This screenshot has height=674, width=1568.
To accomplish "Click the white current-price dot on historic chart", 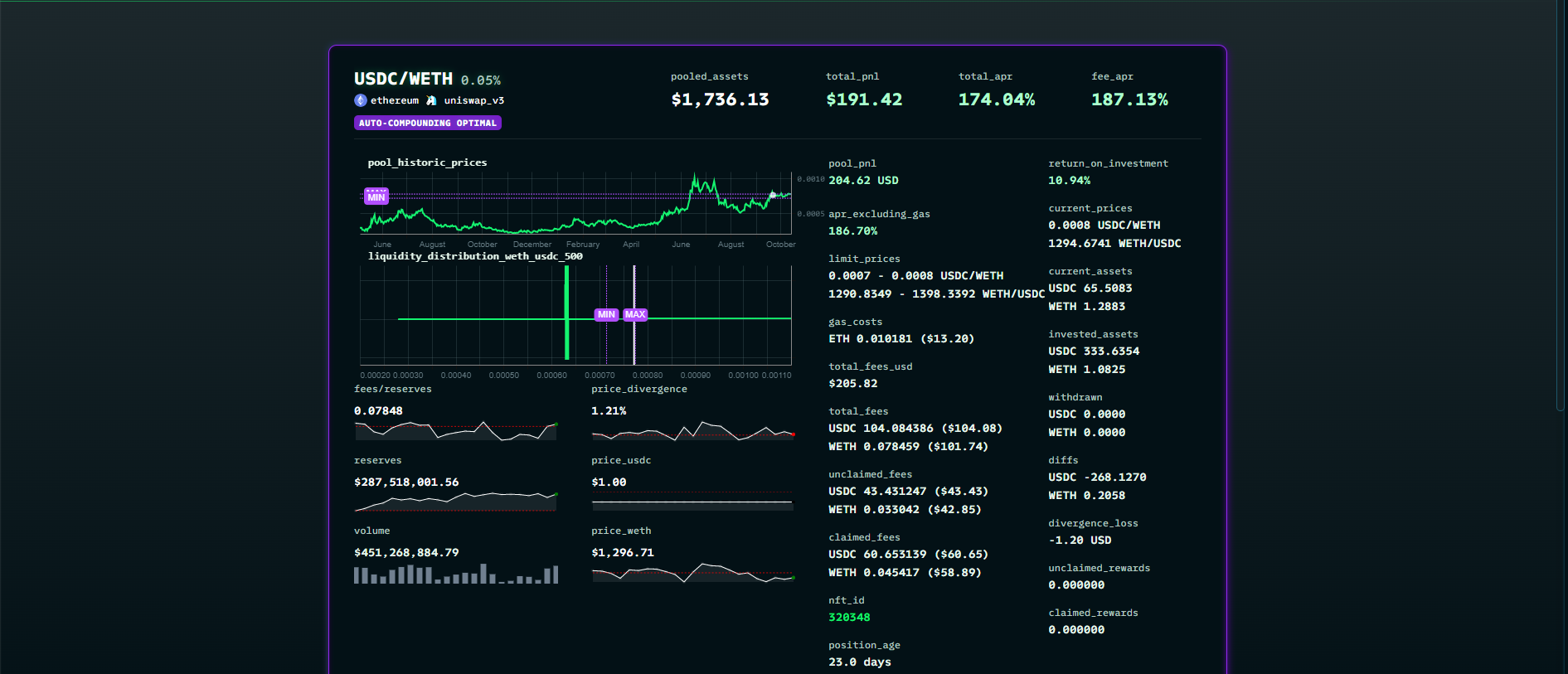I will pos(773,195).
